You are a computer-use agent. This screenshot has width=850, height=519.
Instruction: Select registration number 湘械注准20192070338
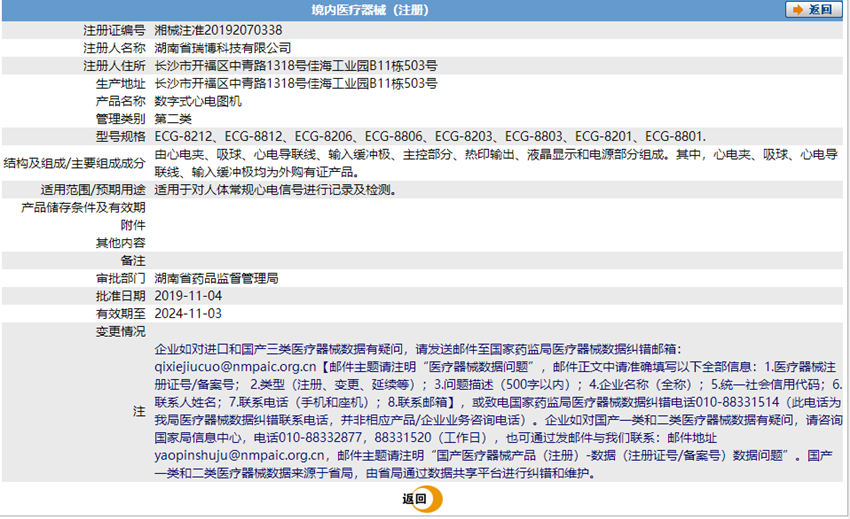click(218, 30)
